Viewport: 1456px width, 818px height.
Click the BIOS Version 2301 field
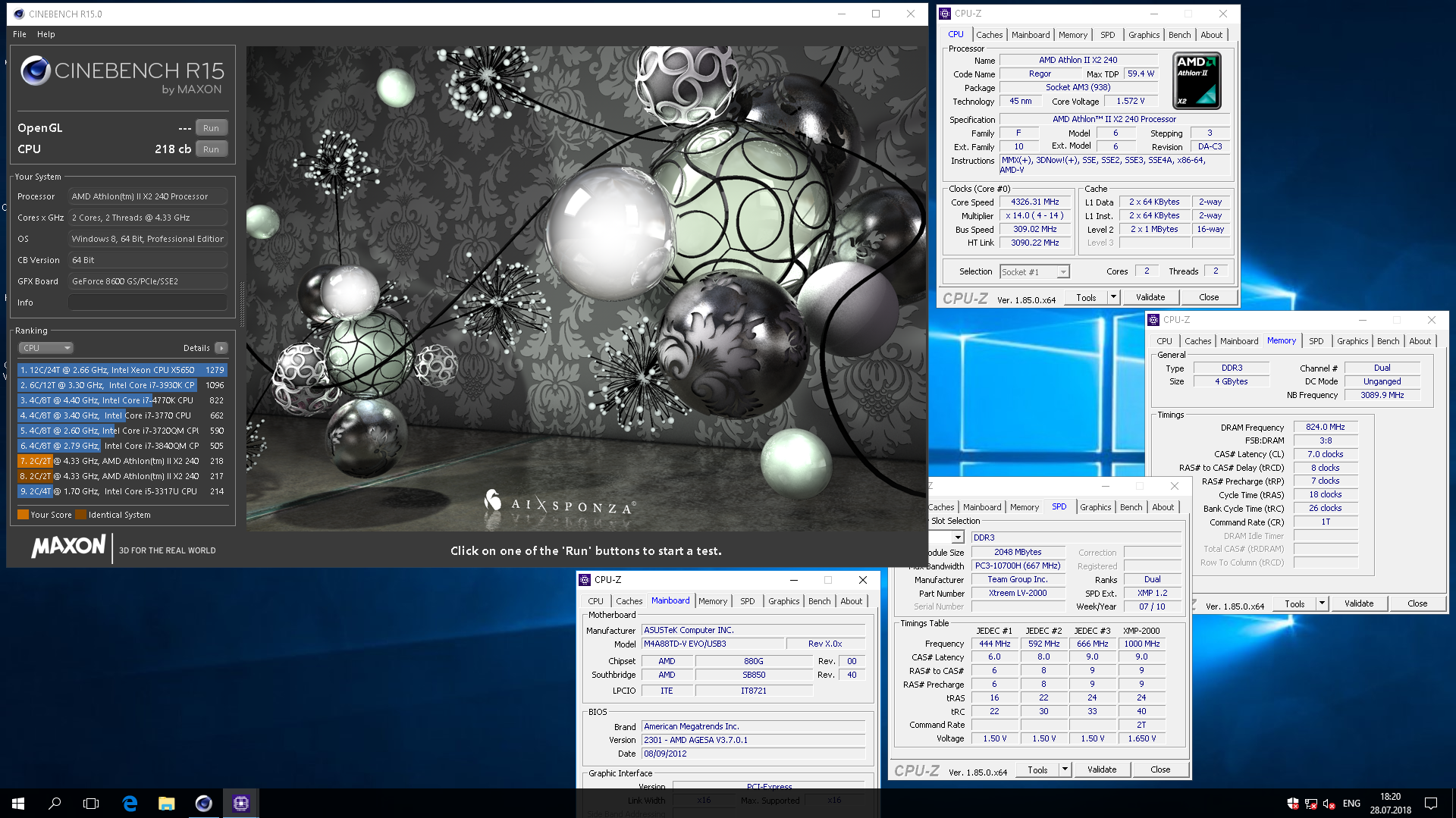click(x=753, y=740)
